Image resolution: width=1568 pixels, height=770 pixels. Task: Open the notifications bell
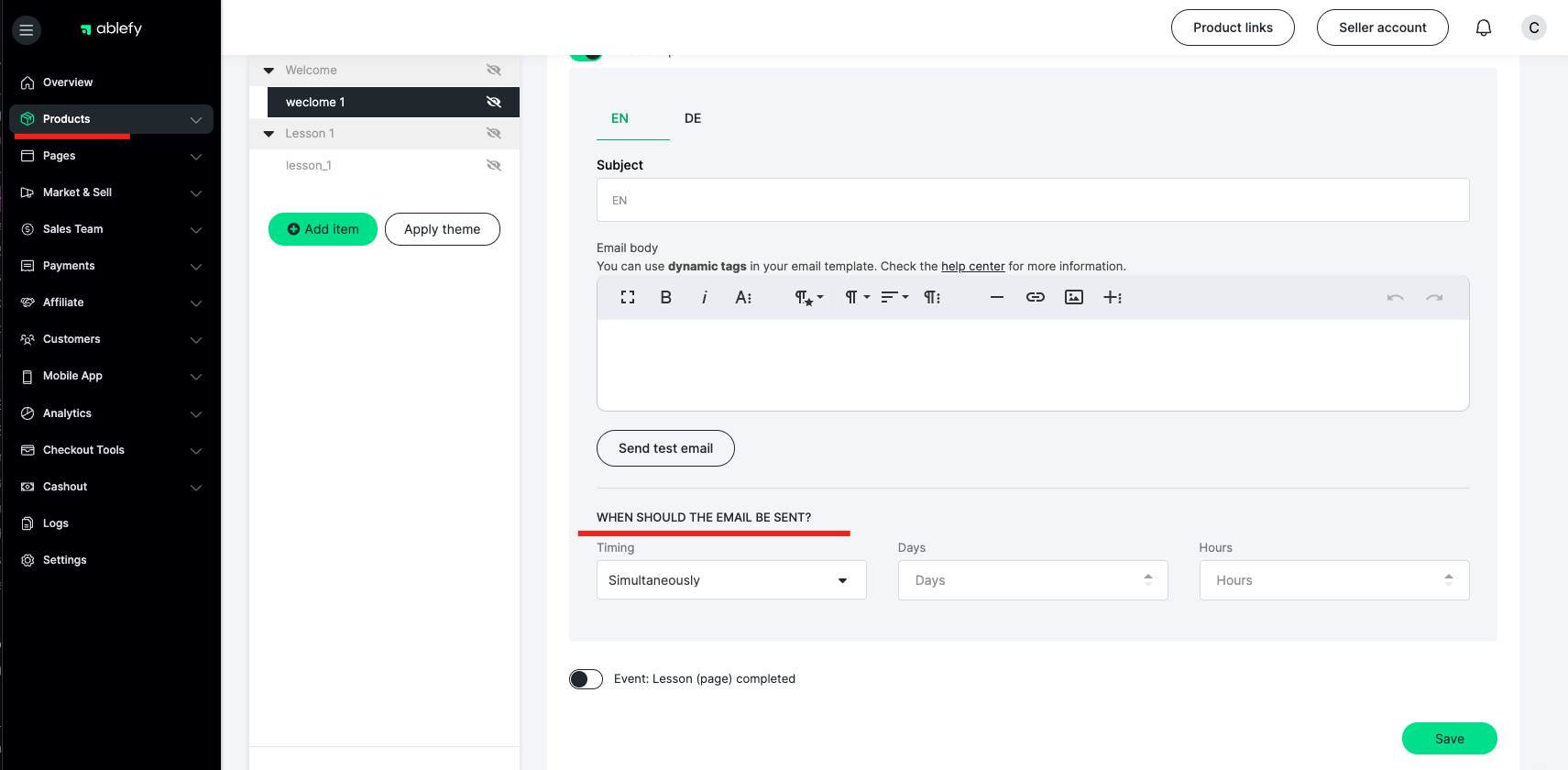coord(1483,27)
